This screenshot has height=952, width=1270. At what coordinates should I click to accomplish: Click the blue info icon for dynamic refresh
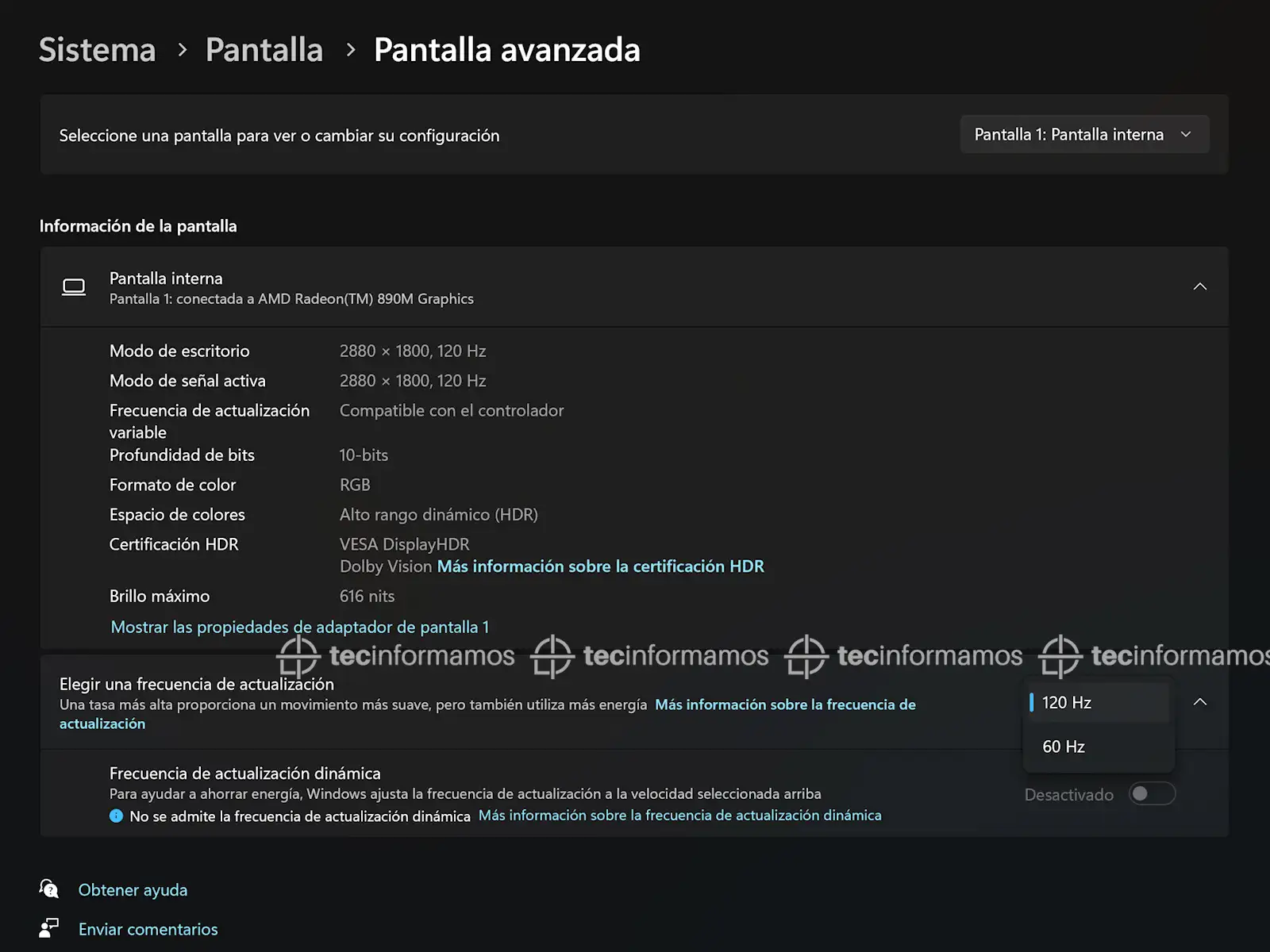[116, 816]
